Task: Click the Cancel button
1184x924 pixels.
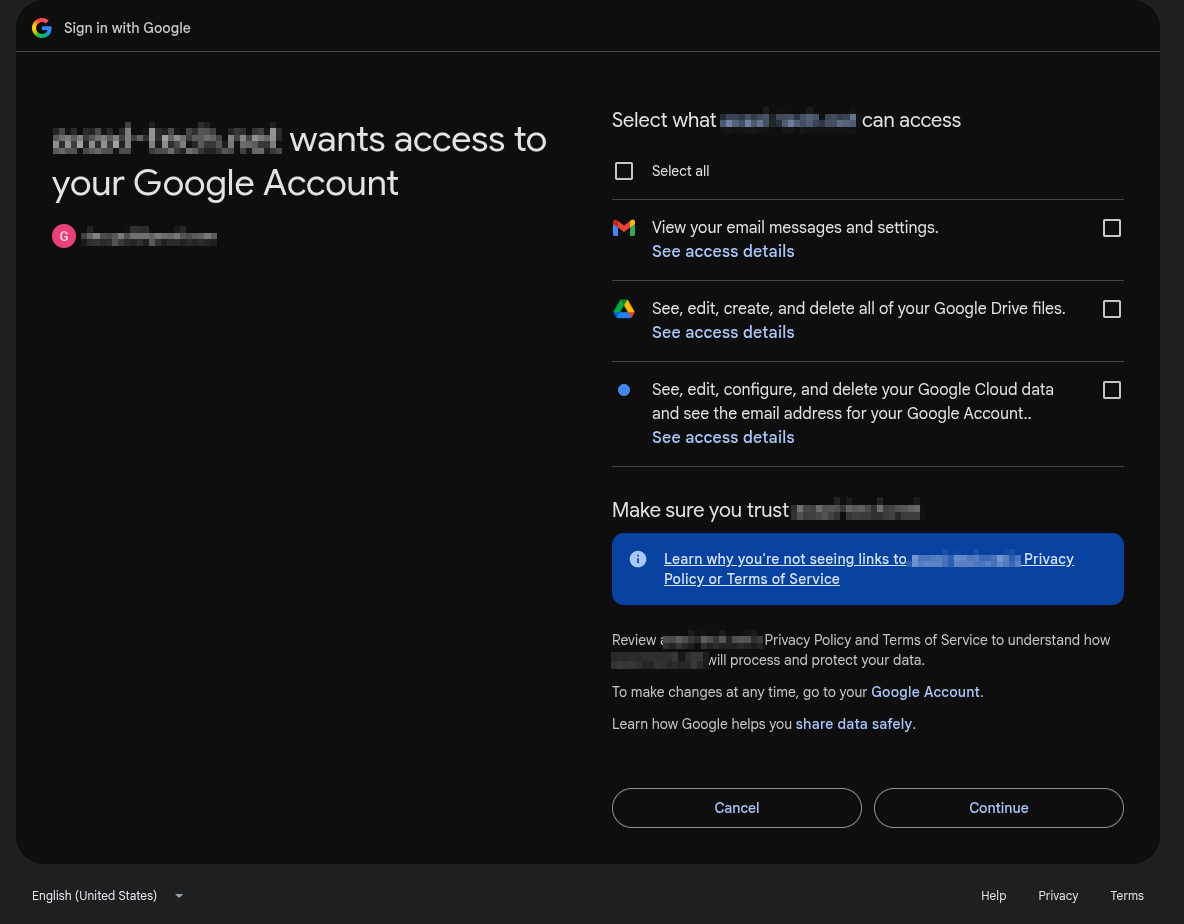Action: pos(736,808)
